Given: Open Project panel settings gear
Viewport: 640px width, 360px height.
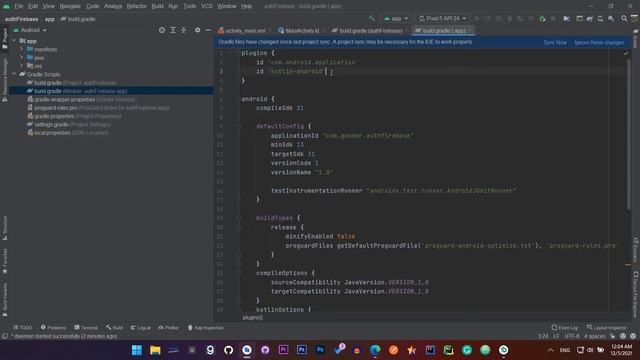Looking at the screenshot, I should (198, 30).
